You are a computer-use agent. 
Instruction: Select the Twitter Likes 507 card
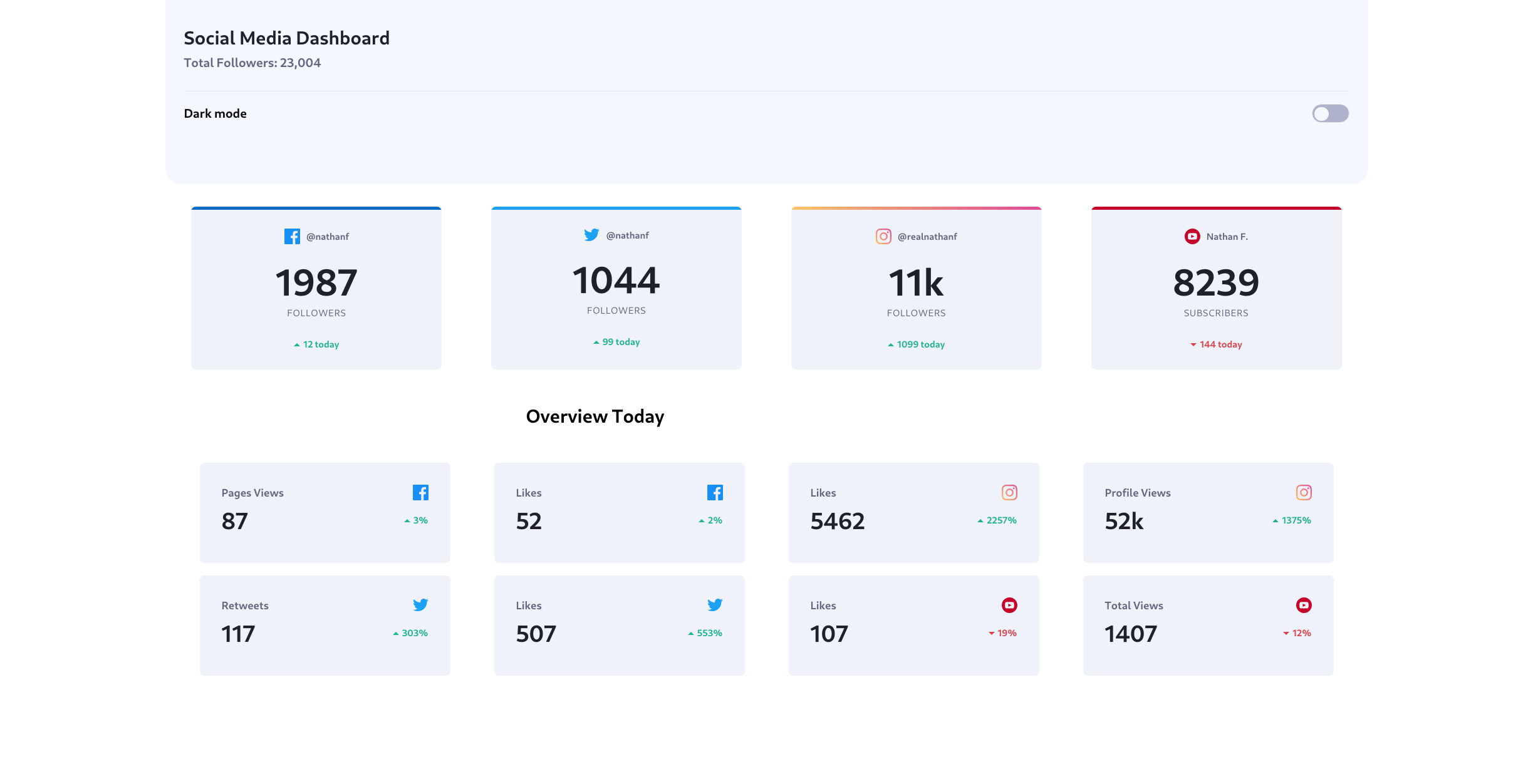619,625
